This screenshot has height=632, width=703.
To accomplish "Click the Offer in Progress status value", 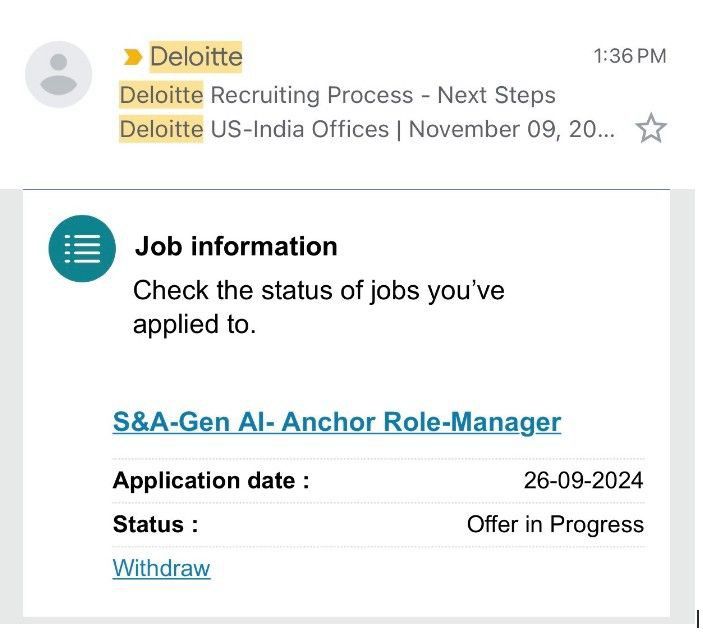I will click(555, 524).
